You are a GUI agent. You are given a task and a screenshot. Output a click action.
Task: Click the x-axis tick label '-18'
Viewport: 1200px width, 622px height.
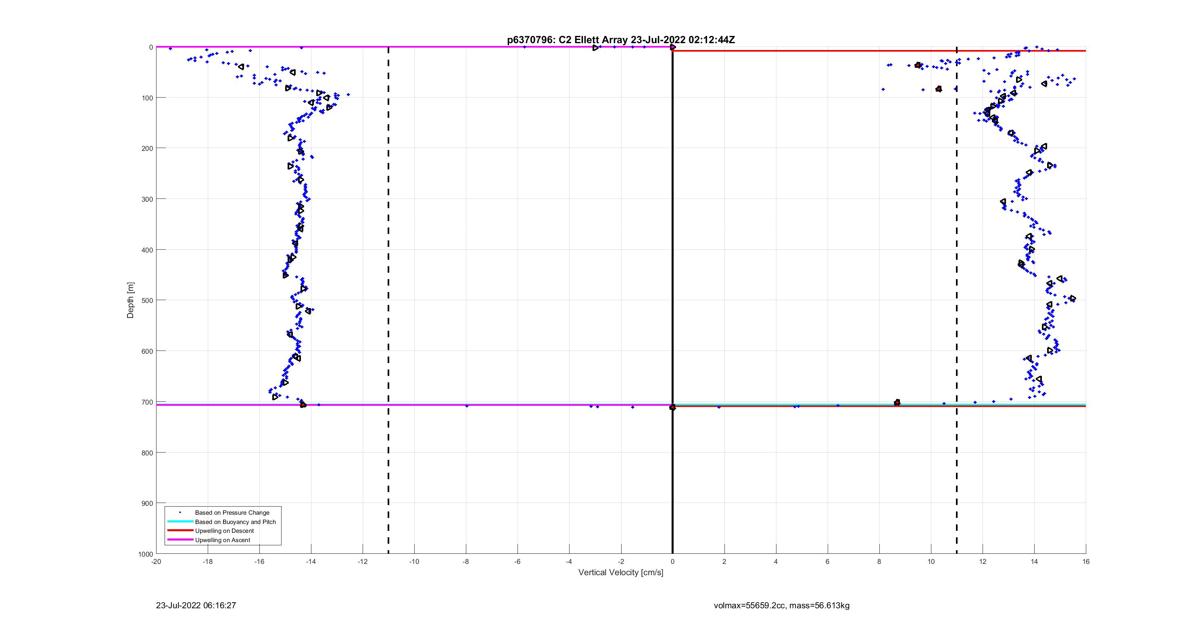(x=208, y=562)
